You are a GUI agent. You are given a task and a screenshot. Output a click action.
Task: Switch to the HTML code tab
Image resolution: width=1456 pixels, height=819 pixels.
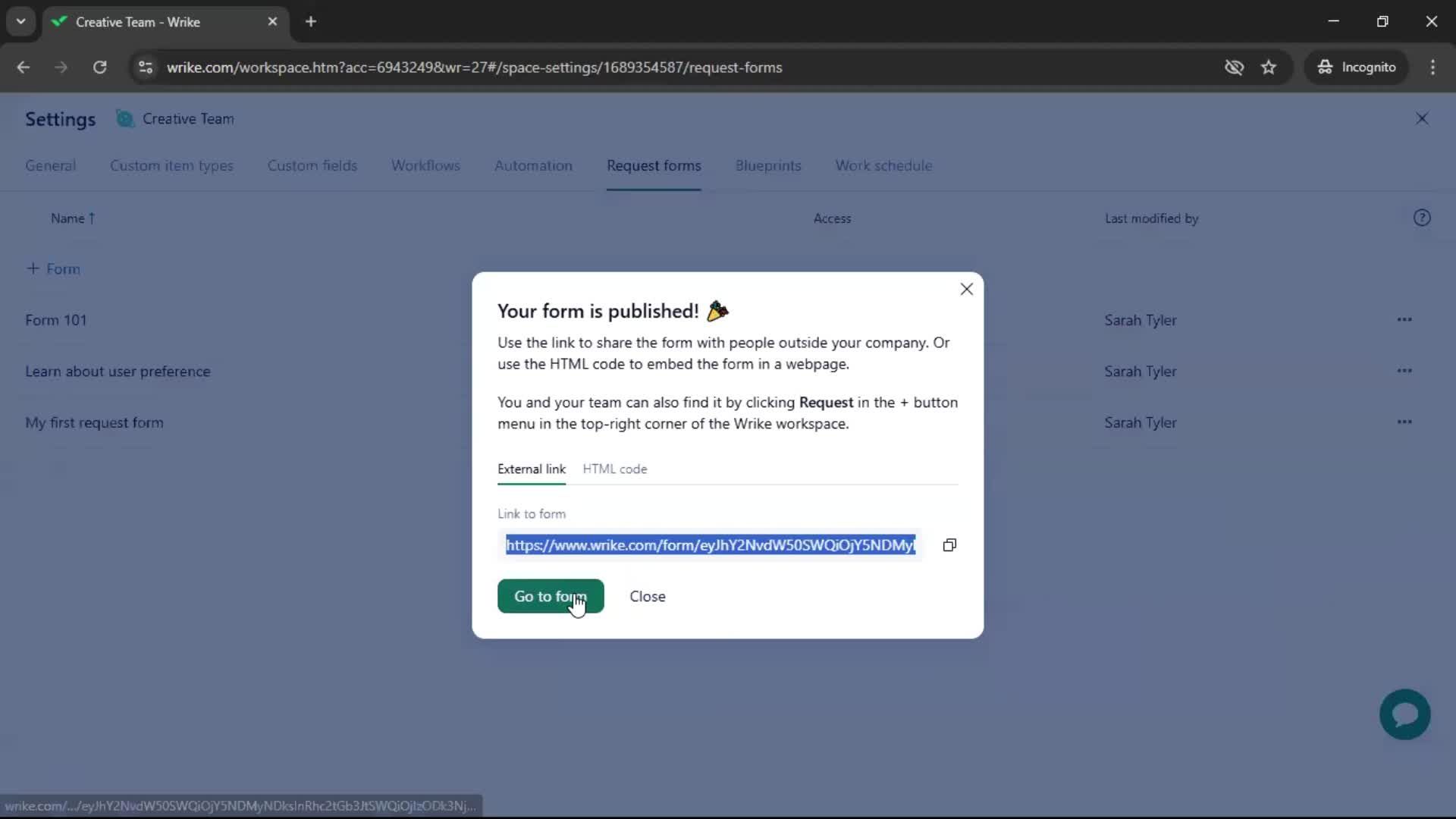point(615,469)
